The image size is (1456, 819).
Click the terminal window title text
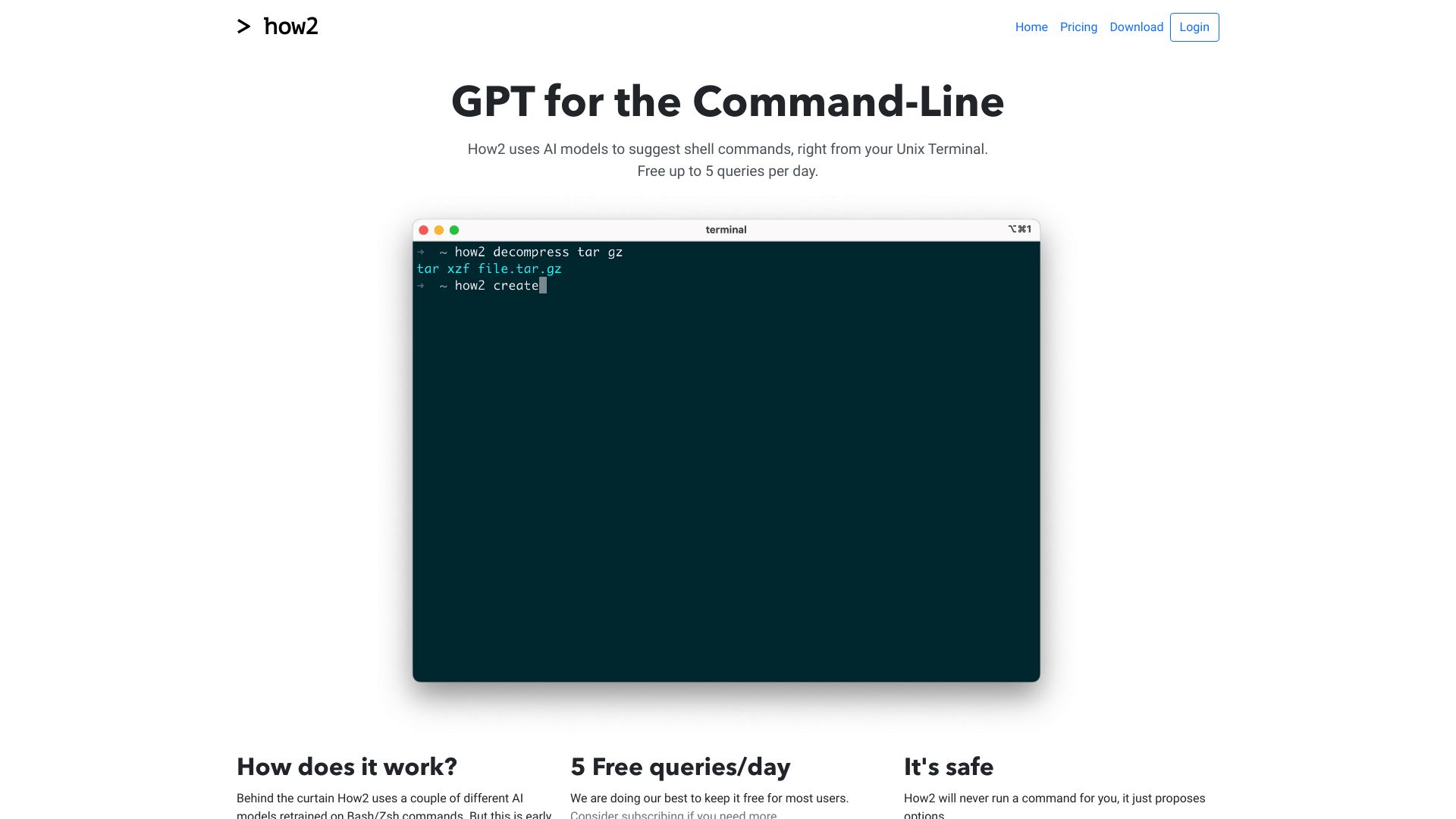pos(726,230)
